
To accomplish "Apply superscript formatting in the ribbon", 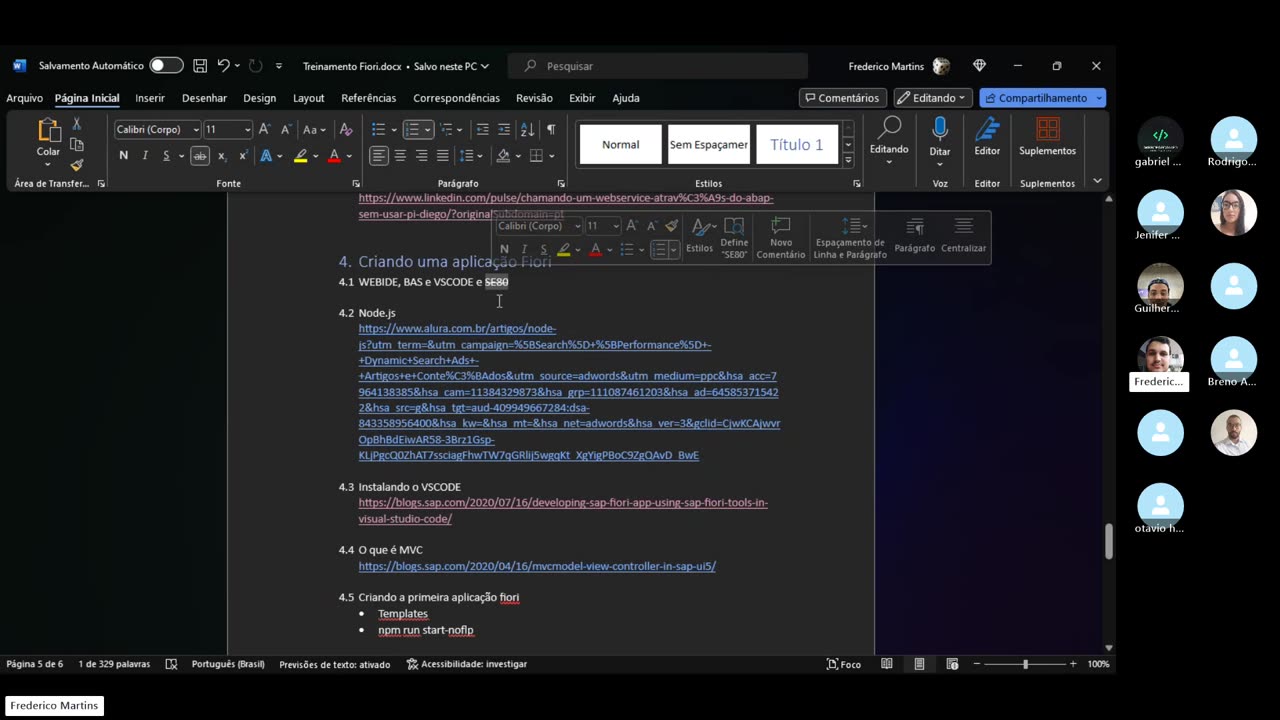I will pos(243,156).
